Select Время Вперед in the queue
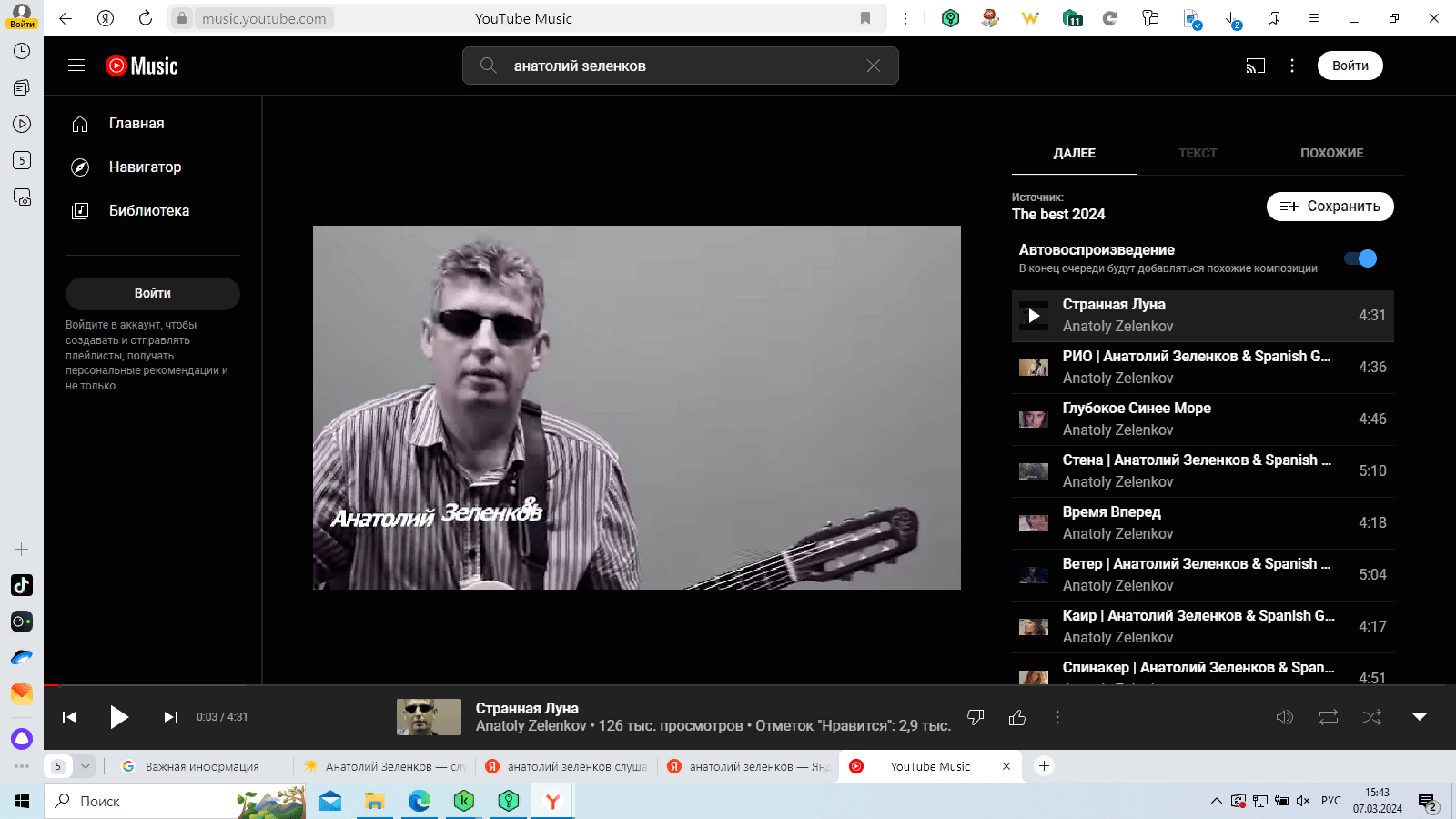Screen dimensions: 1456x819 (1203, 523)
